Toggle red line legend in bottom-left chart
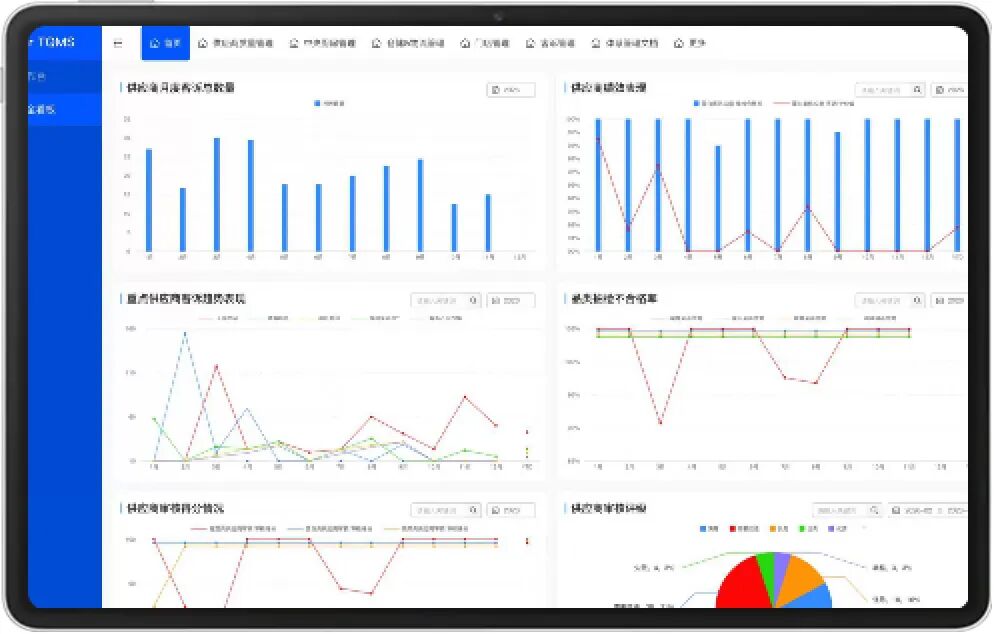This screenshot has height=634, width=994. click(235, 528)
